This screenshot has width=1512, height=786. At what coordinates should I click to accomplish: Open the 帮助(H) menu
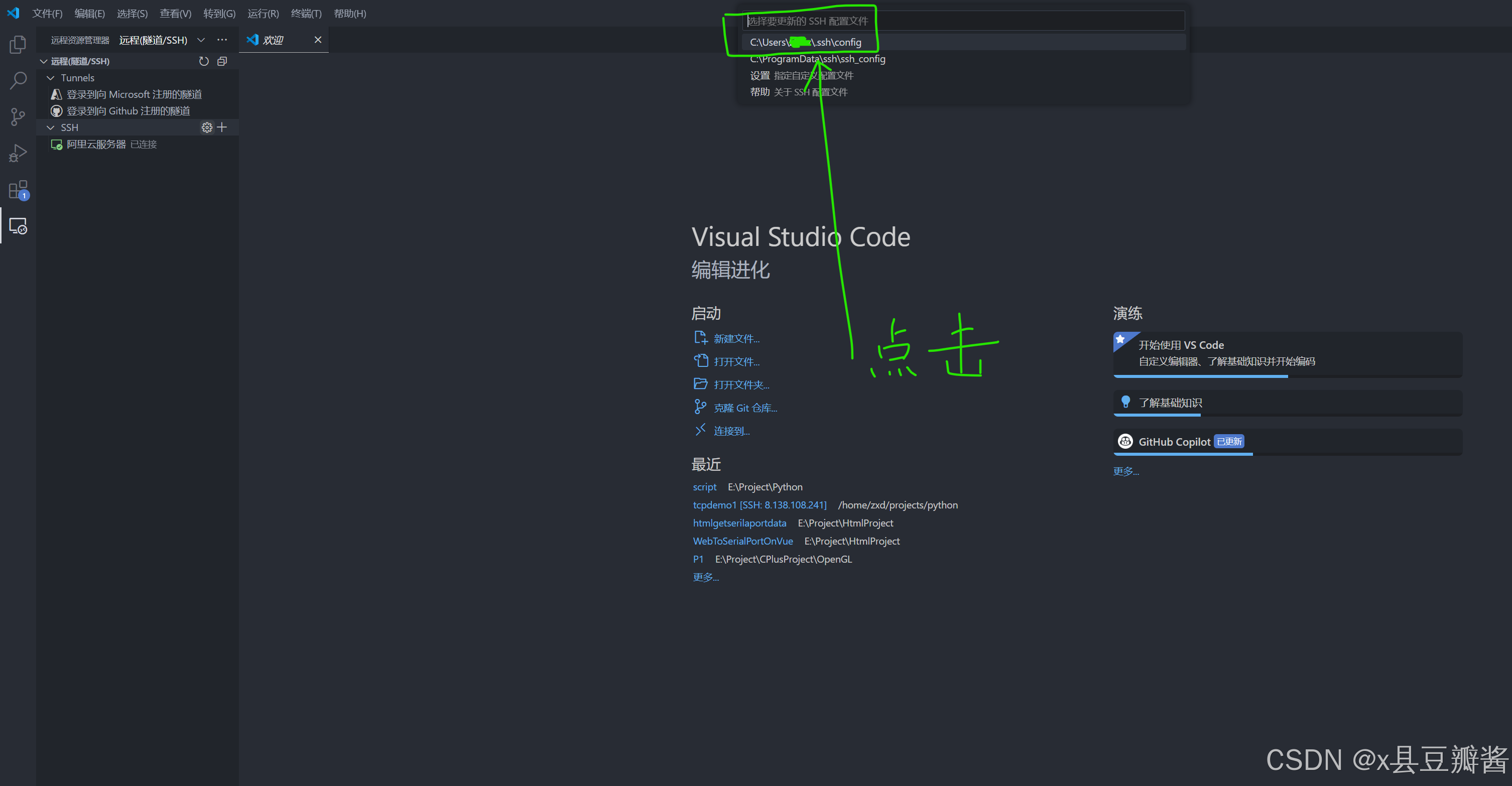(x=350, y=13)
